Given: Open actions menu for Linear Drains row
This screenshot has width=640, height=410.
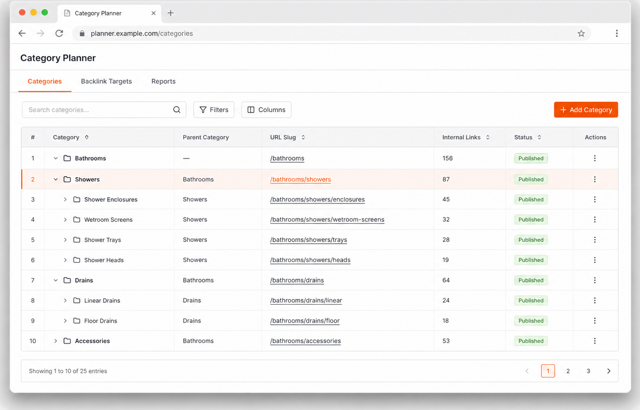Looking at the screenshot, I should 595,300.
